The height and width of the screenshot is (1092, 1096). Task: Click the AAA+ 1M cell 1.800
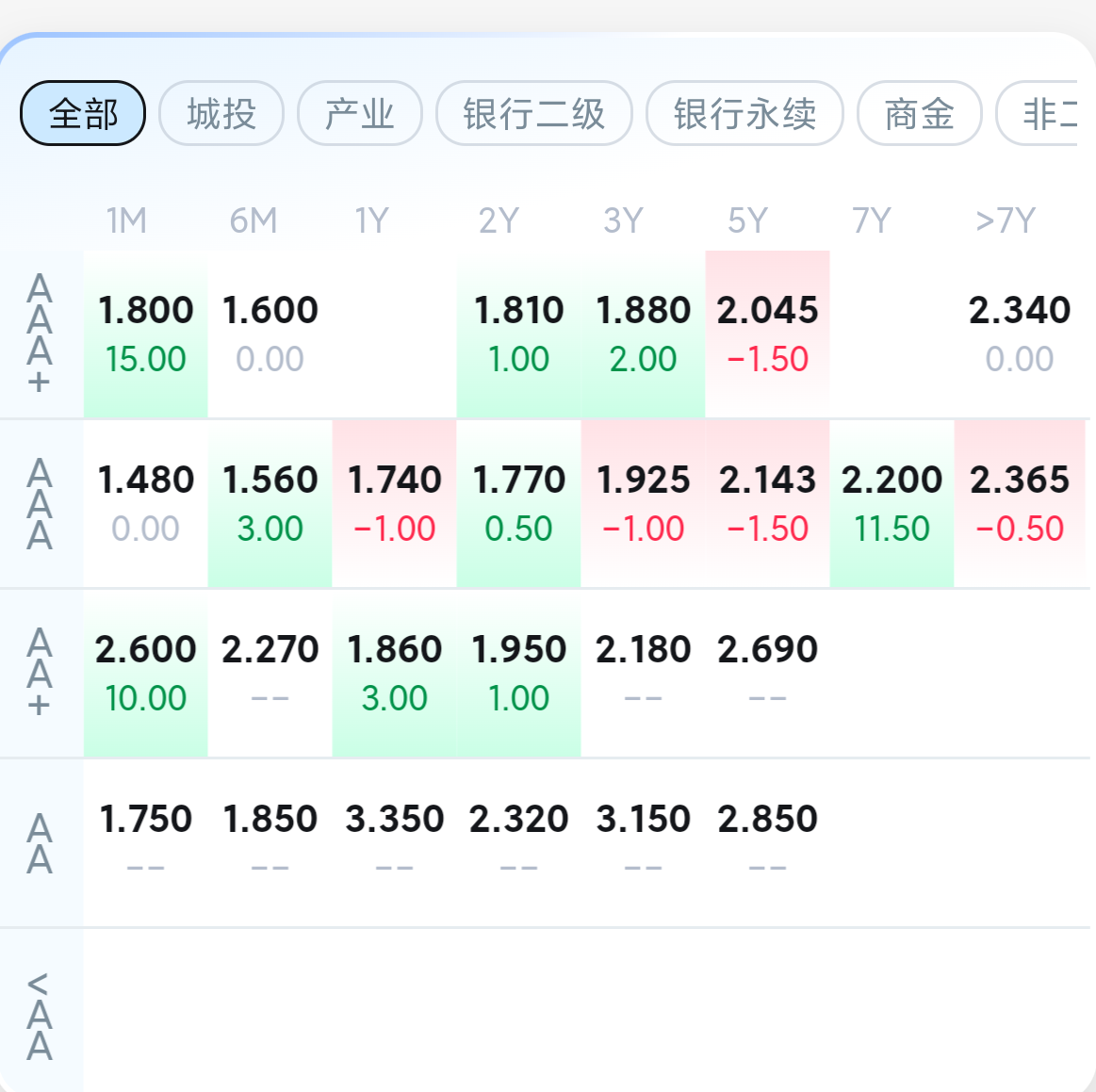coord(145,334)
